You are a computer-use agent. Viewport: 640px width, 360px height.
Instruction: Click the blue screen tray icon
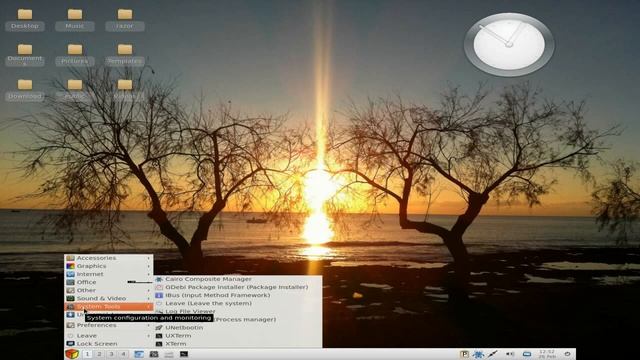pos(527,354)
